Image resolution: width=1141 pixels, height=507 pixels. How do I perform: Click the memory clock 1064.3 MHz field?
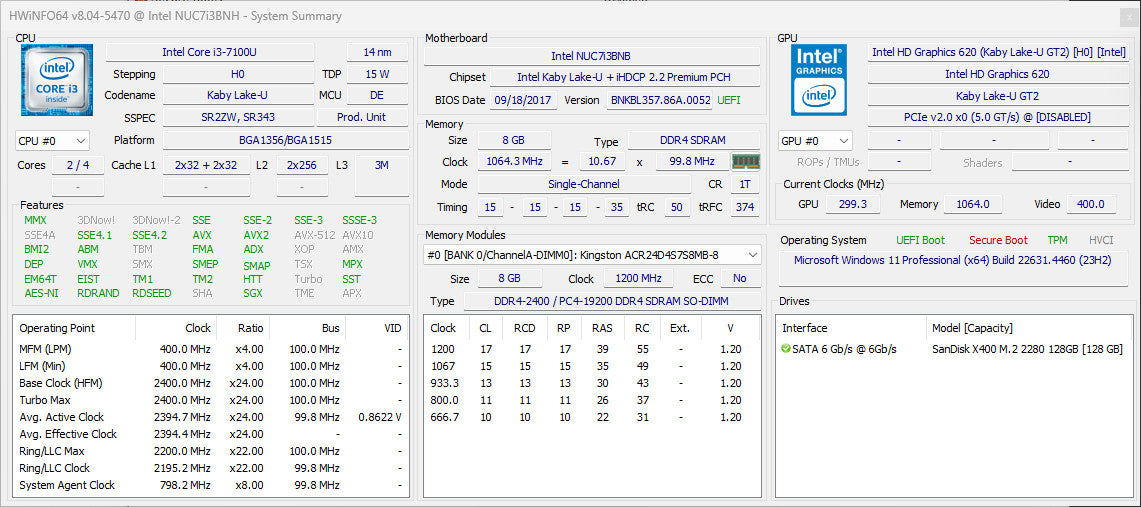[514, 161]
